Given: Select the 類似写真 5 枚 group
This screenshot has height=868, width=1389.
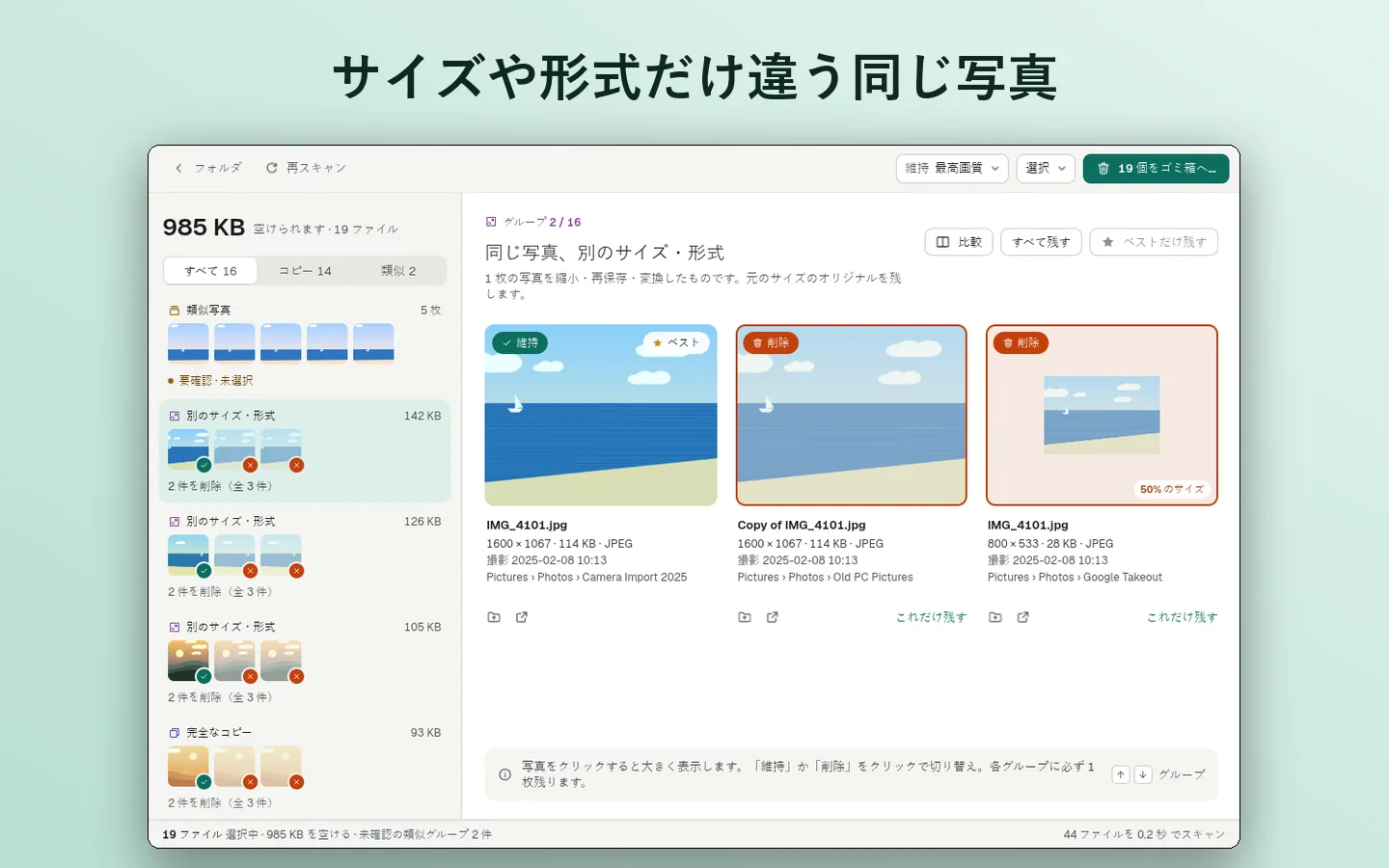Looking at the screenshot, I should click(305, 344).
